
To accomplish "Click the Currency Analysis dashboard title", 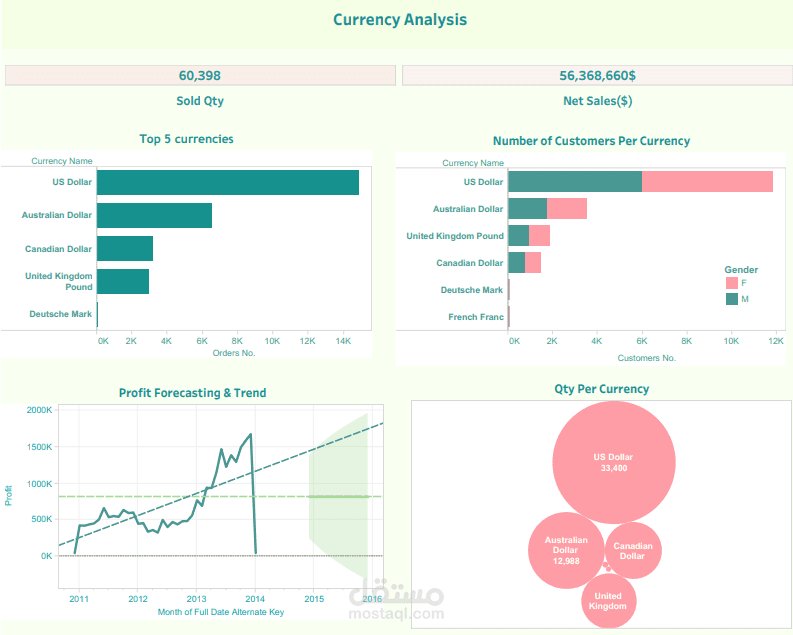I will 400,20.
